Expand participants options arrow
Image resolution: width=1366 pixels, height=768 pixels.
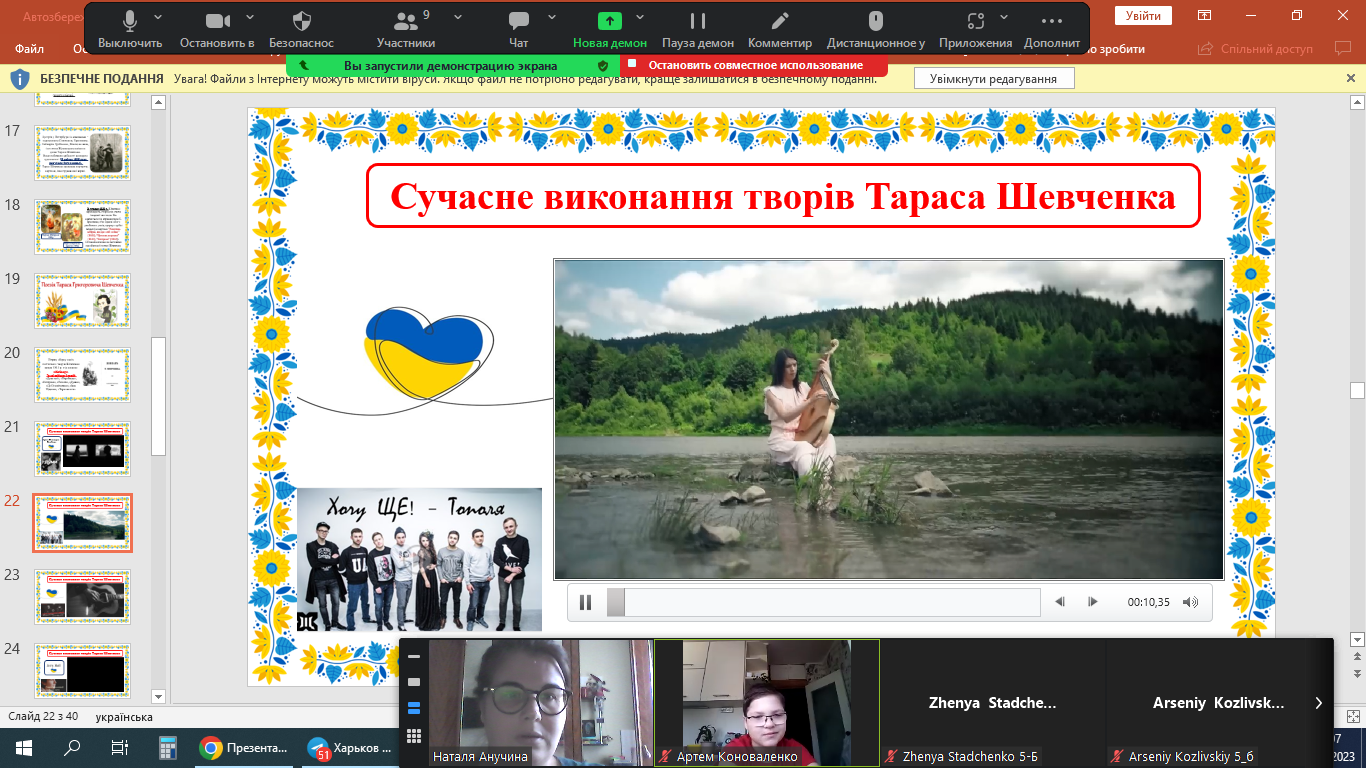point(457,17)
